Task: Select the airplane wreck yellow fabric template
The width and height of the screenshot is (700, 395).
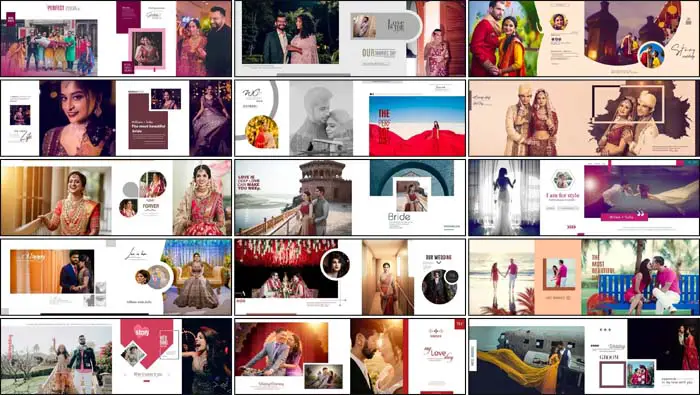Action: tap(584, 357)
